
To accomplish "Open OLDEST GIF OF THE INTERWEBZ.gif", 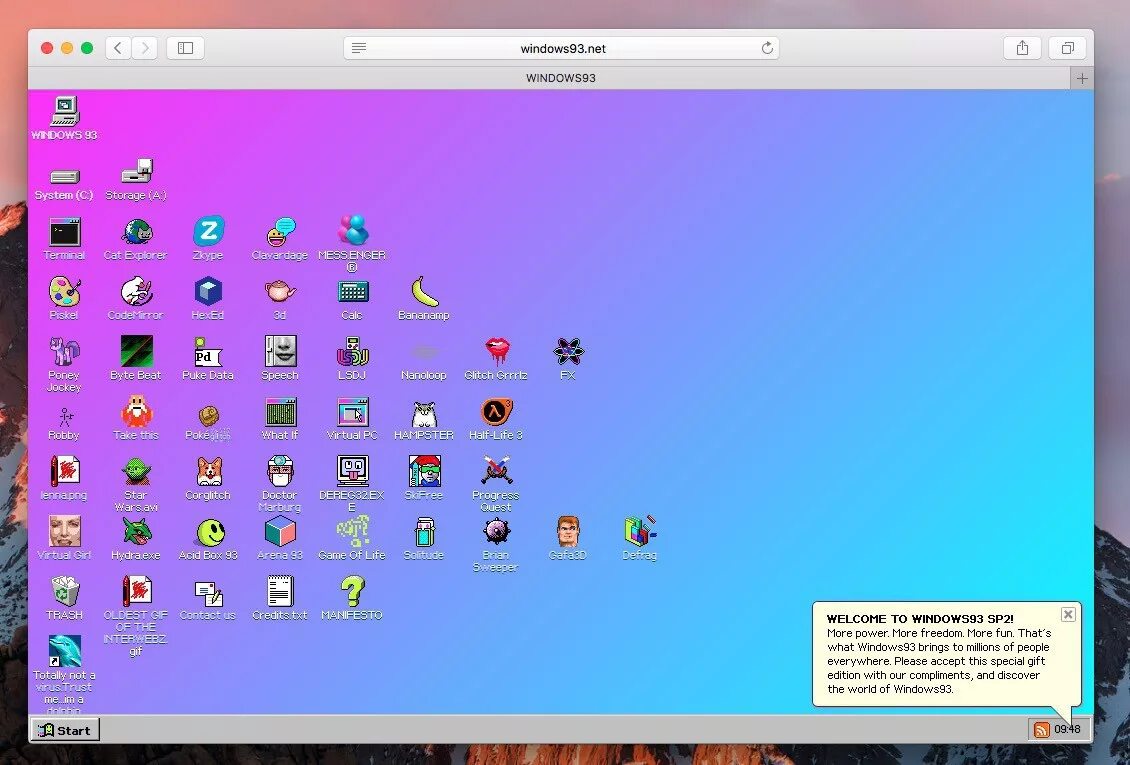I will 136,591.
